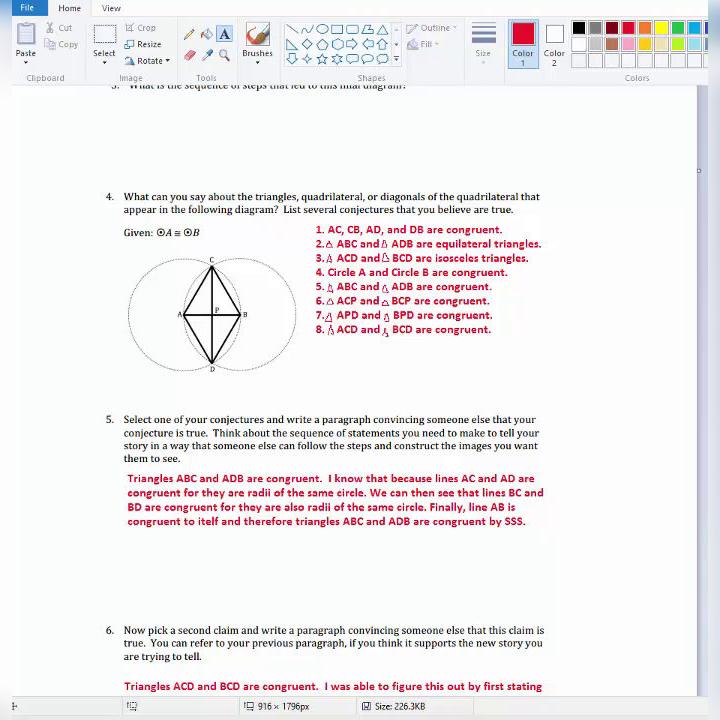Choose the Cloud callout shape
The image size is (720, 720).
382,59
